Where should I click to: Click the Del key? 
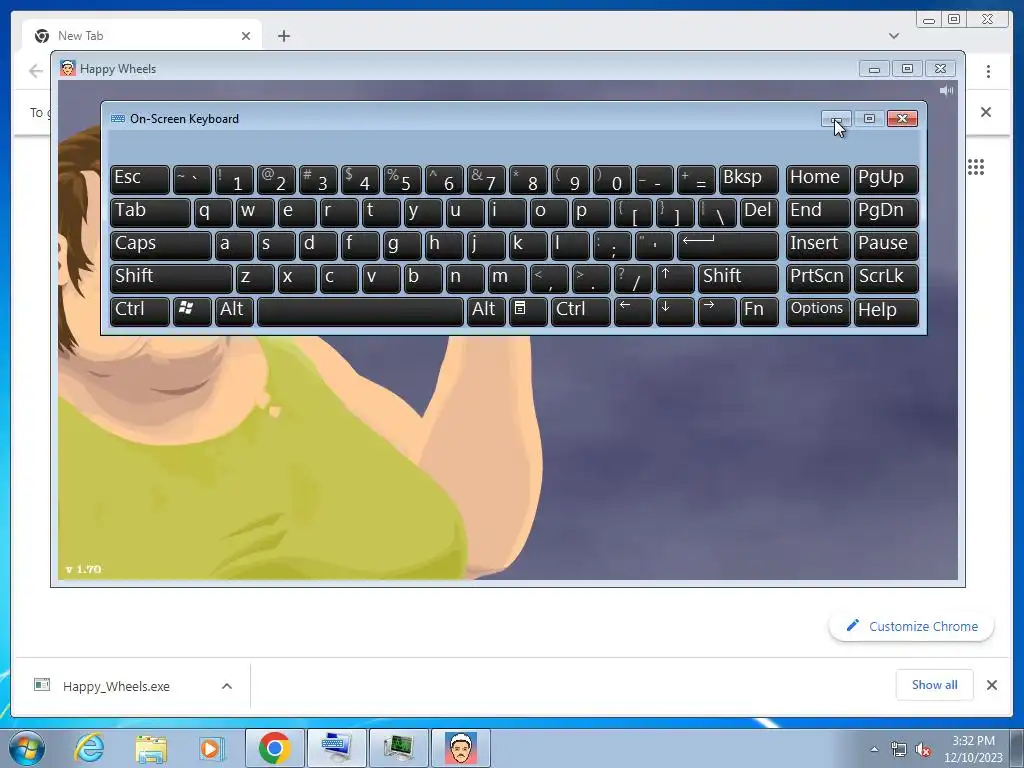[x=759, y=213]
